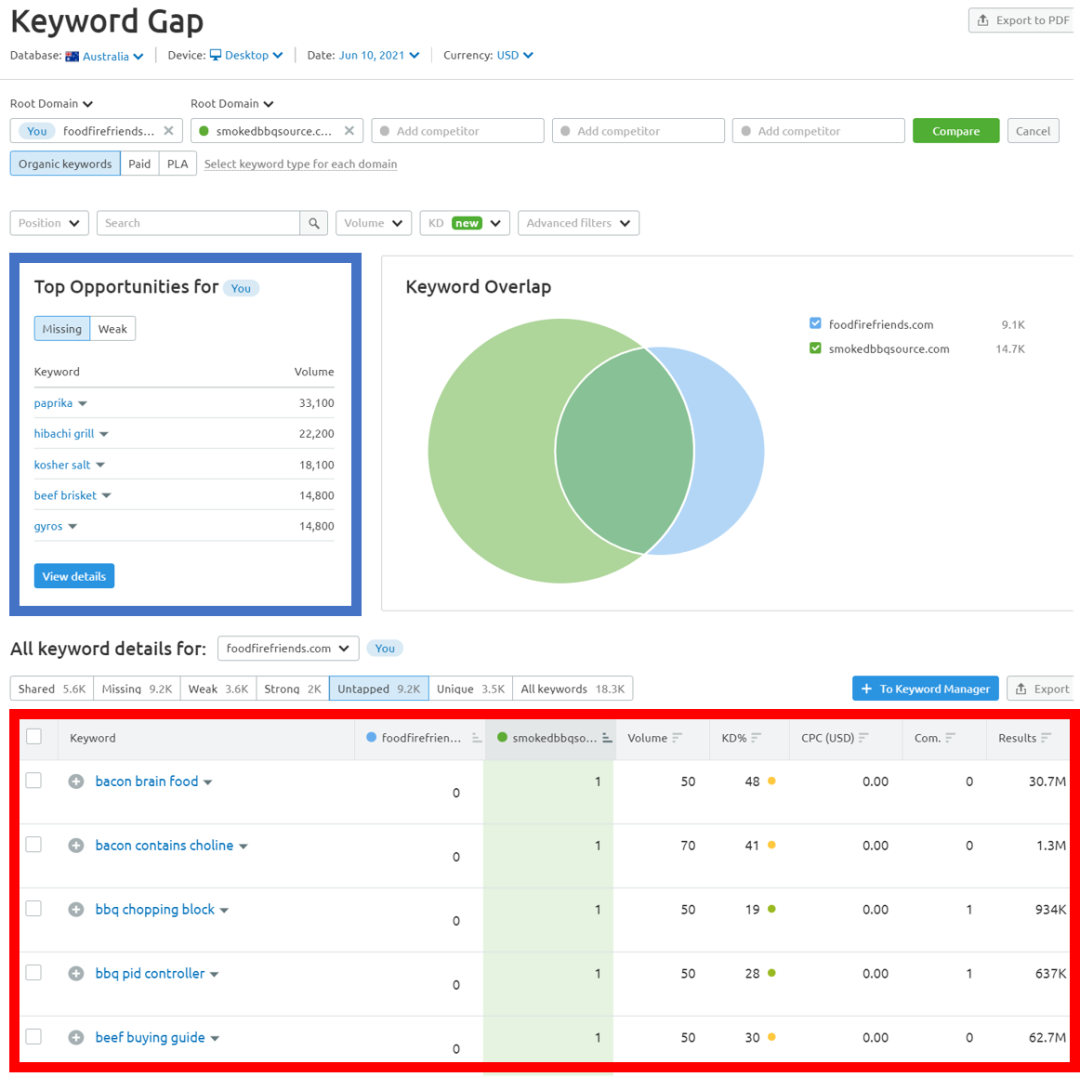
Task: Select the Untapped 9.2K tab
Action: click(378, 689)
